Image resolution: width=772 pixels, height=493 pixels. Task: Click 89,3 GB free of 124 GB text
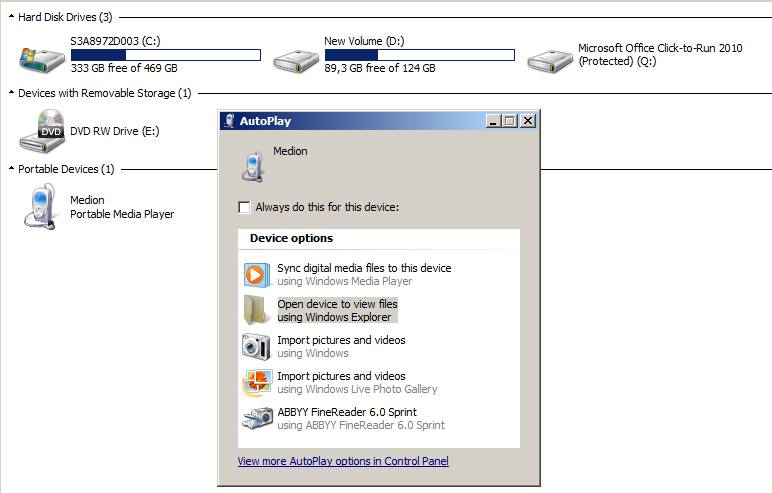[x=380, y=68]
